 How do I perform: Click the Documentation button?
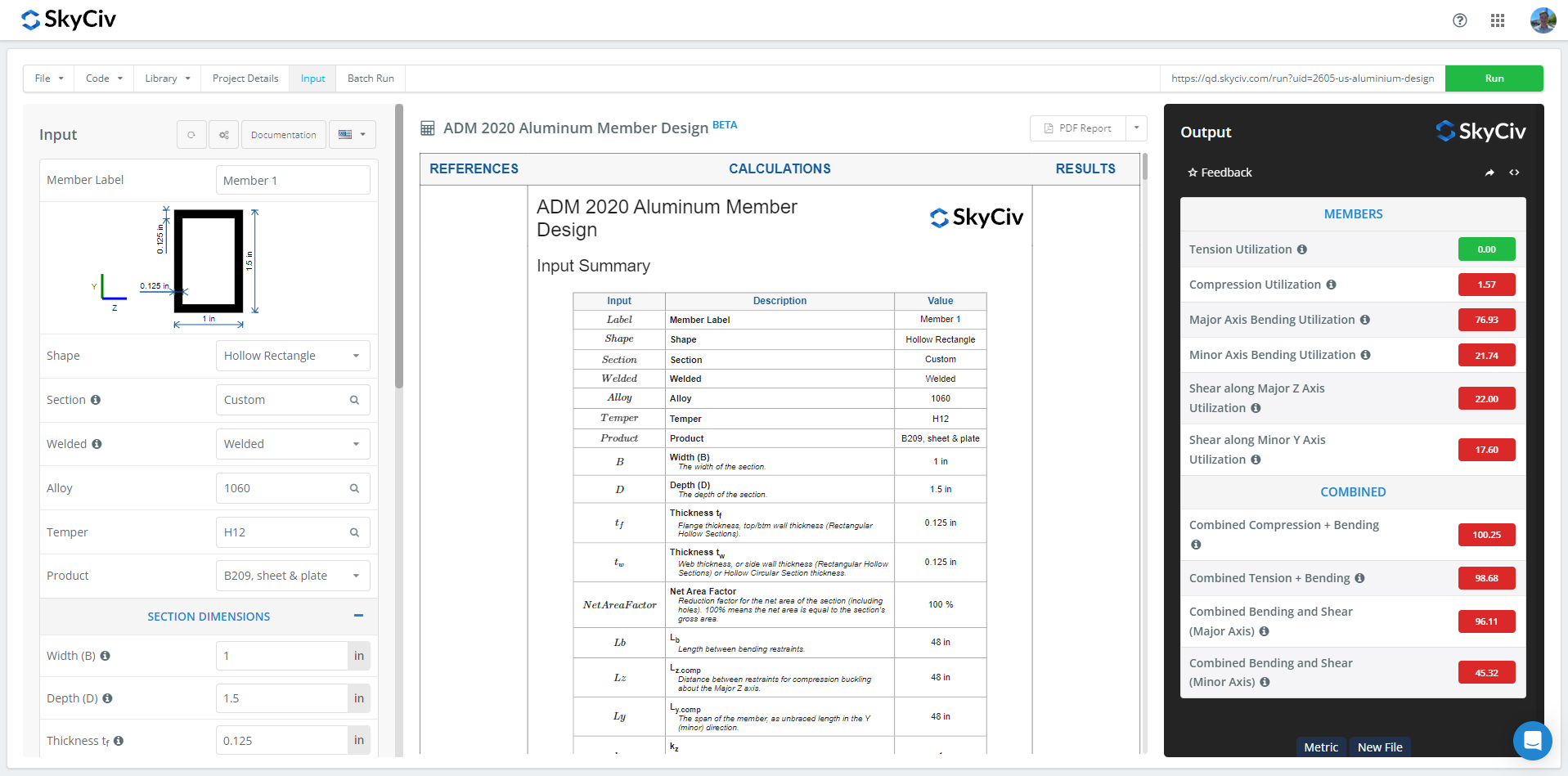[x=283, y=135]
